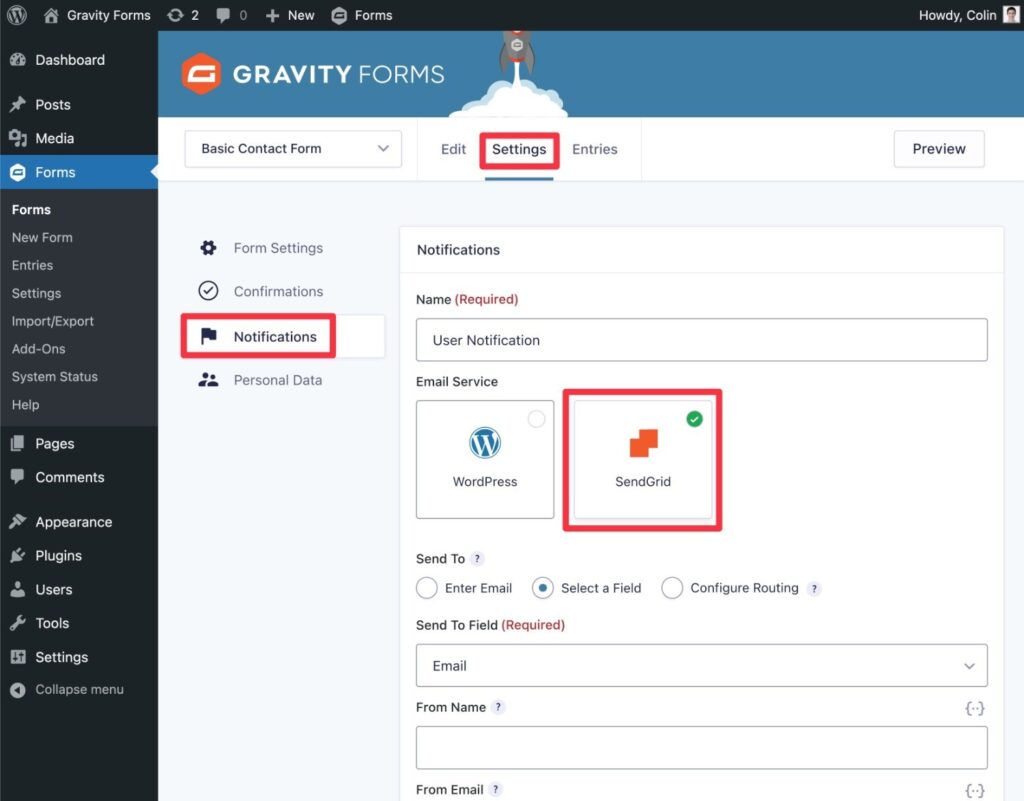Select the Form Settings gear icon
1024x801 pixels.
pos(208,248)
